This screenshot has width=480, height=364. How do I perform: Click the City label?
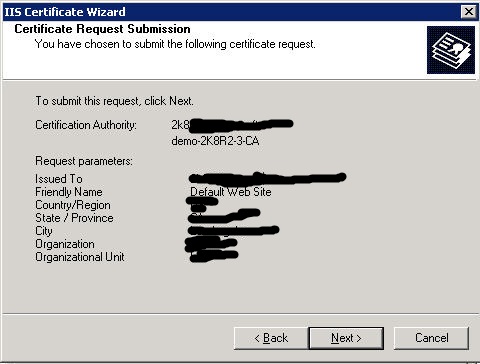pyautogui.click(x=44, y=231)
